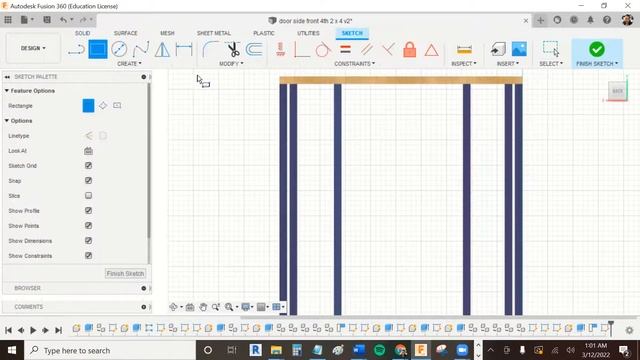The height and width of the screenshot is (360, 640).
Task: Toggle the Show Profile checkbox
Action: click(x=88, y=210)
